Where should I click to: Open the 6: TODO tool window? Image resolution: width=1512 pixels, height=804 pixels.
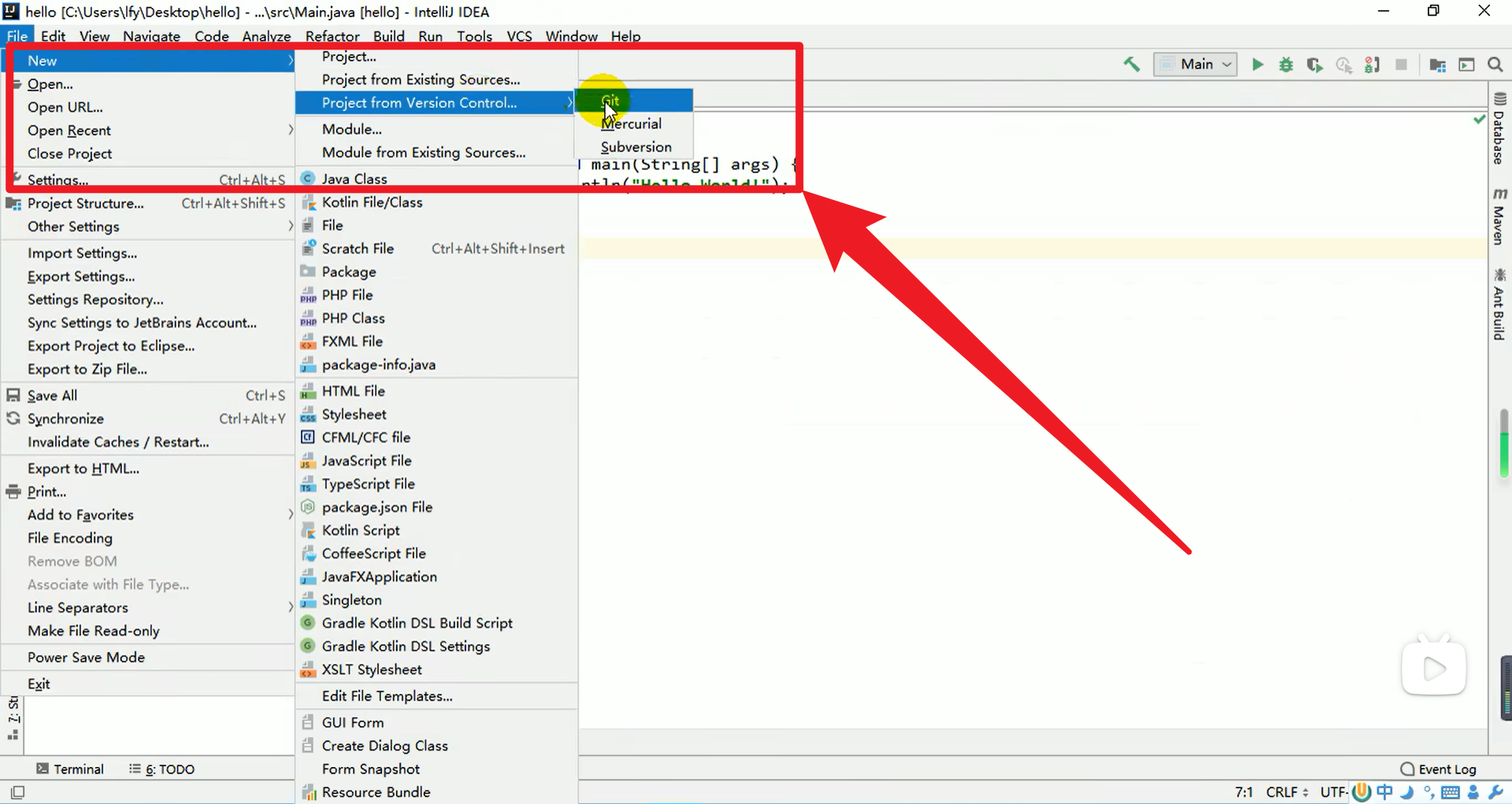pyautogui.click(x=162, y=769)
